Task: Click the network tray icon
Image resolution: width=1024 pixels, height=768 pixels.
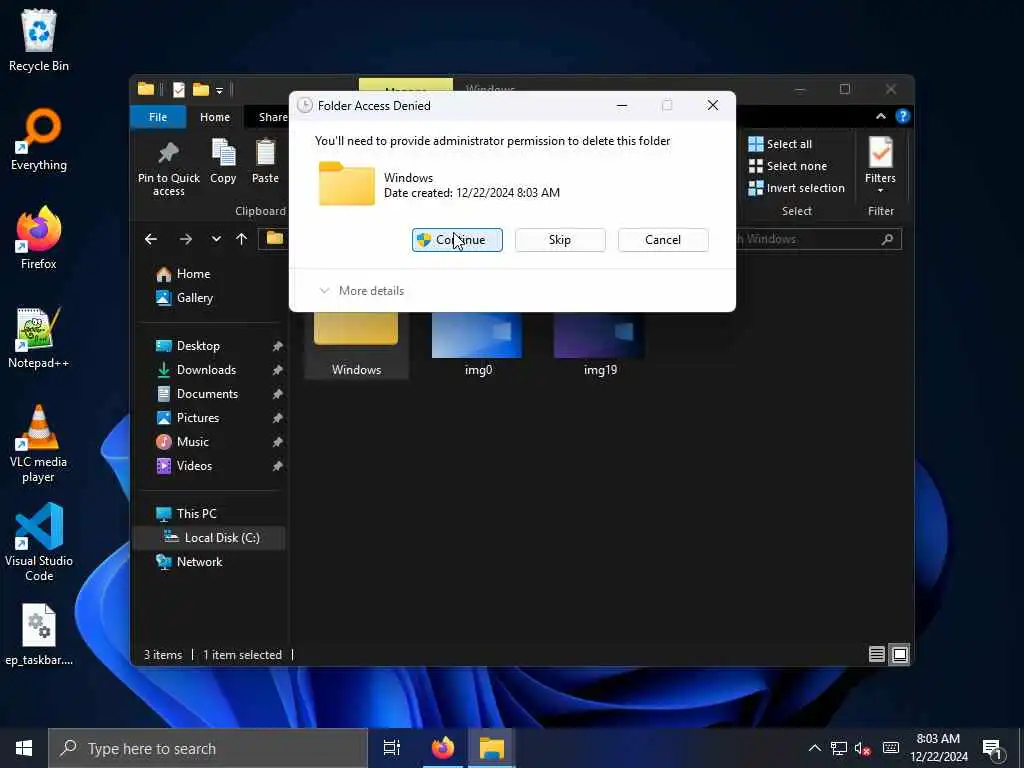Action: tap(839, 748)
